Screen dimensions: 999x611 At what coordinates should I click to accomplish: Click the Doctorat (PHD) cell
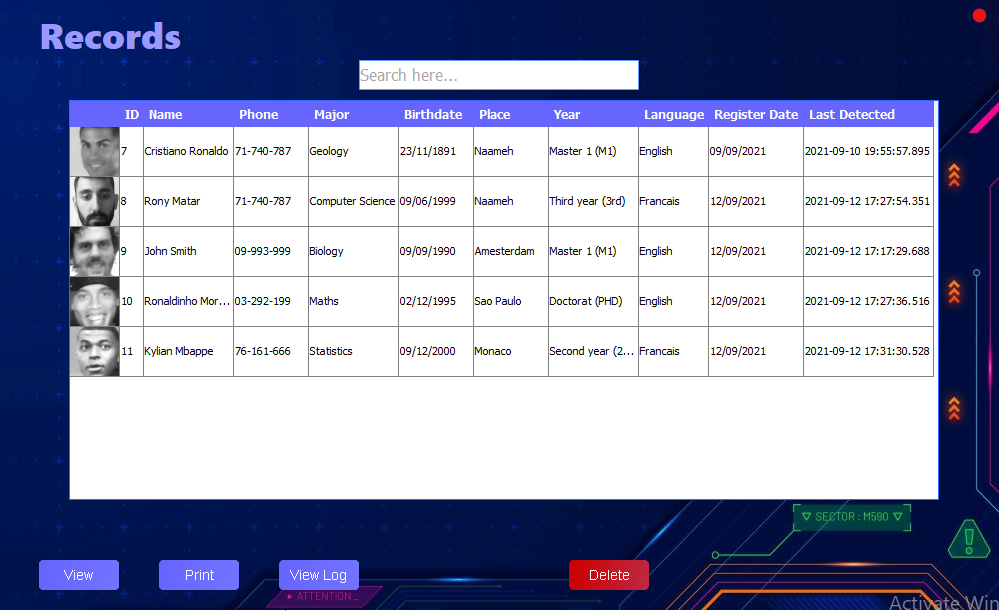point(593,301)
